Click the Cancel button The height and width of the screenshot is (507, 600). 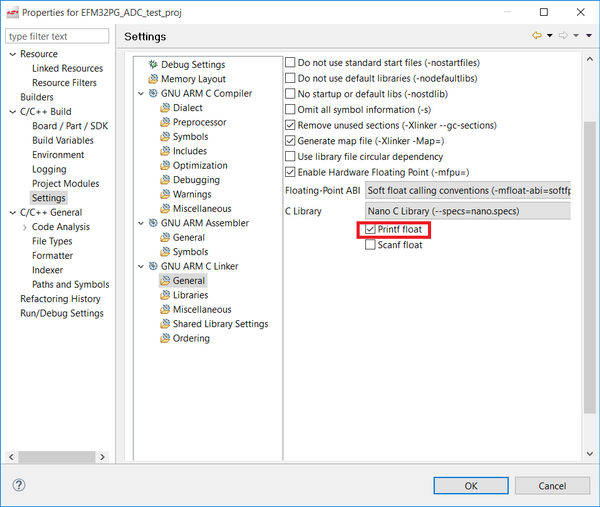point(552,486)
